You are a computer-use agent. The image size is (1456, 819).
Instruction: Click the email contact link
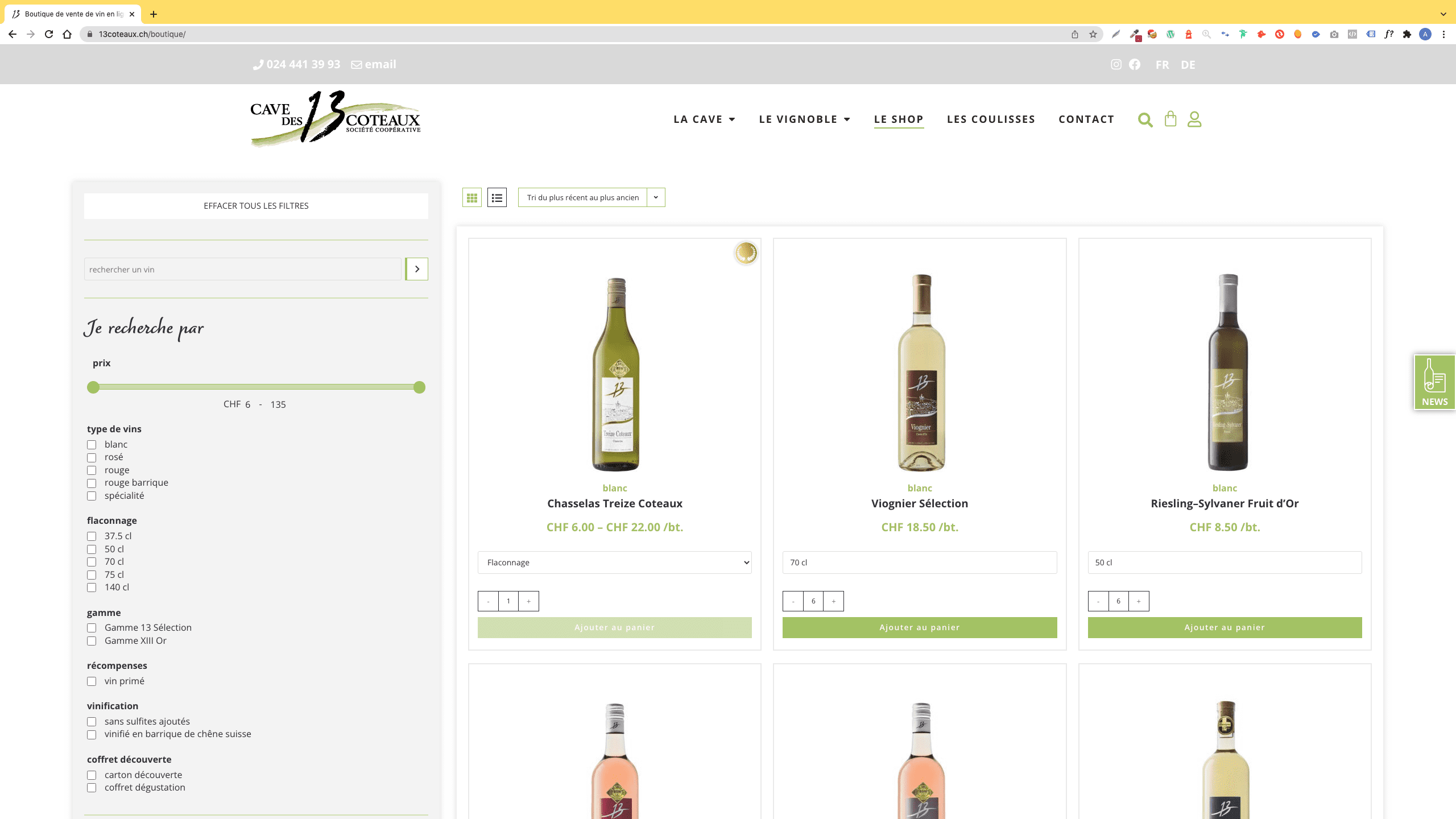click(374, 64)
